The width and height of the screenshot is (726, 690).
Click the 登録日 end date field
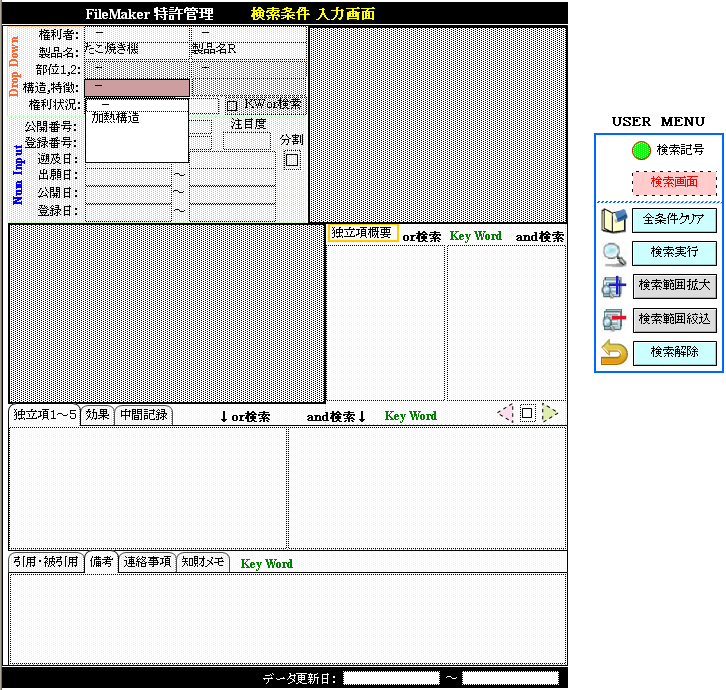[x=232, y=213]
